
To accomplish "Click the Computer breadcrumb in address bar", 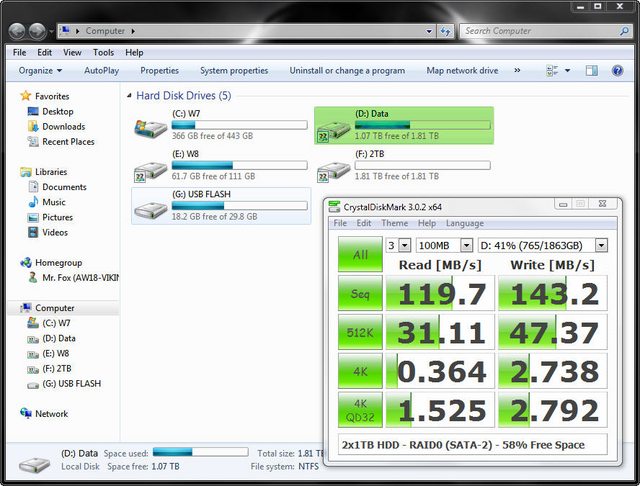I will 105,31.
